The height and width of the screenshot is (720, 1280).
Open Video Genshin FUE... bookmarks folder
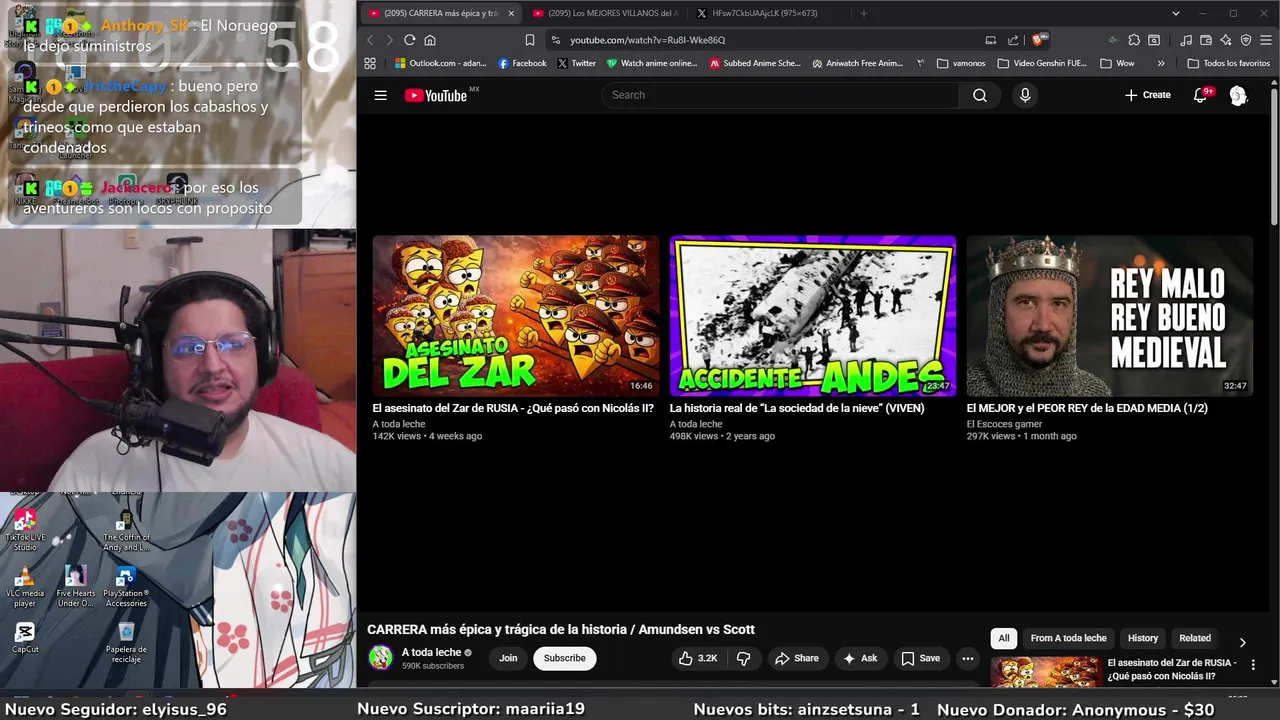click(x=1042, y=63)
